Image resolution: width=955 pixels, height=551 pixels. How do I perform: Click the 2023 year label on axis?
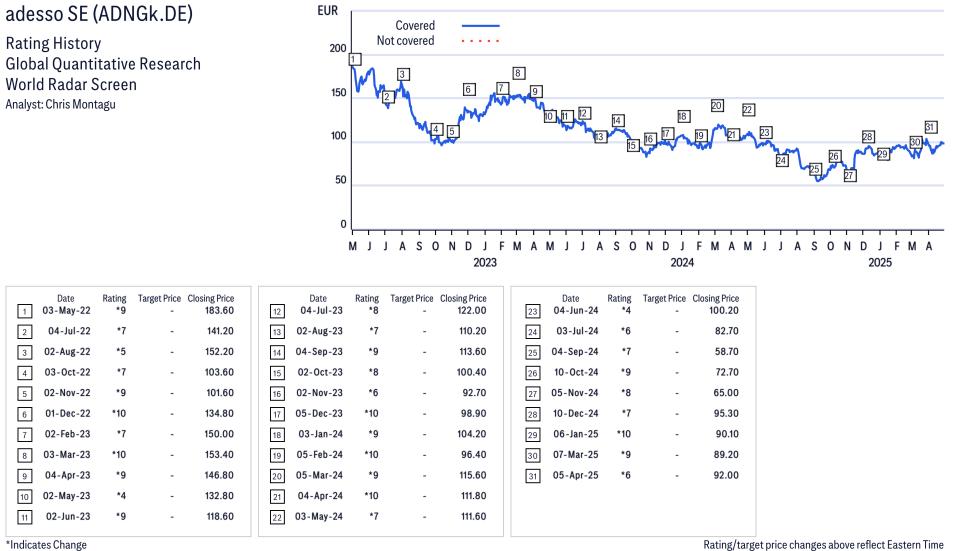485,262
